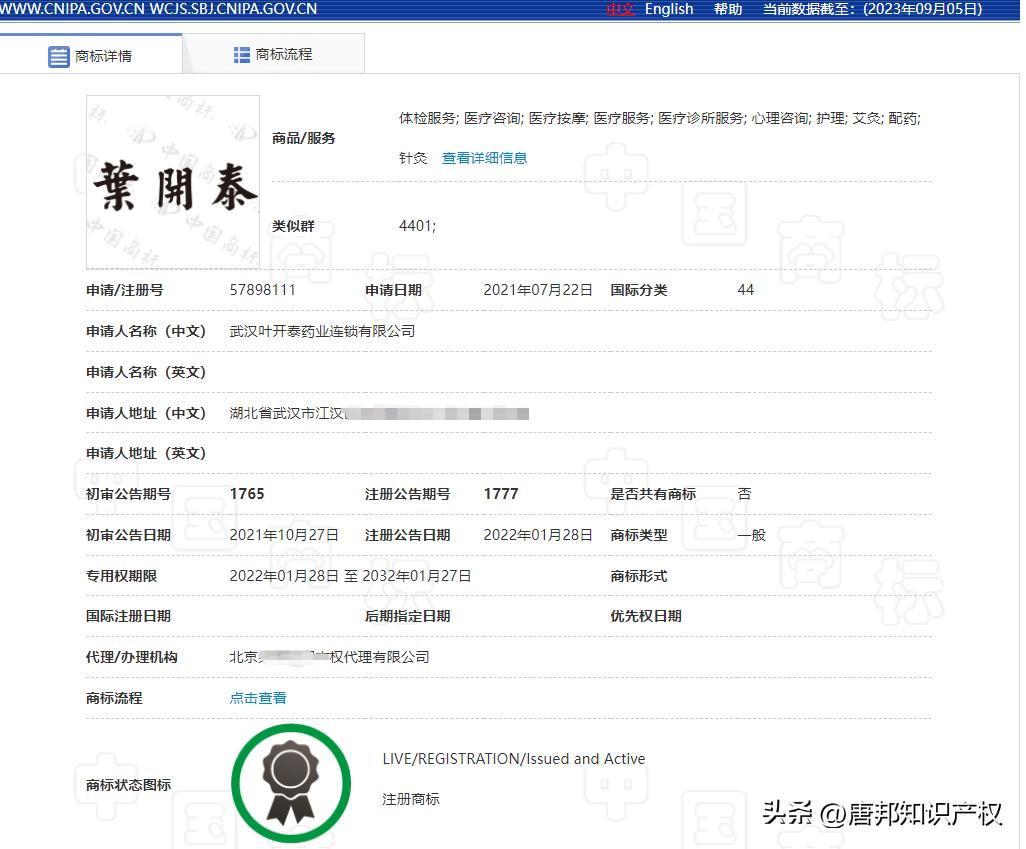This screenshot has width=1026, height=849.
Task: Click the green registration medal status icon
Action: tap(291, 784)
